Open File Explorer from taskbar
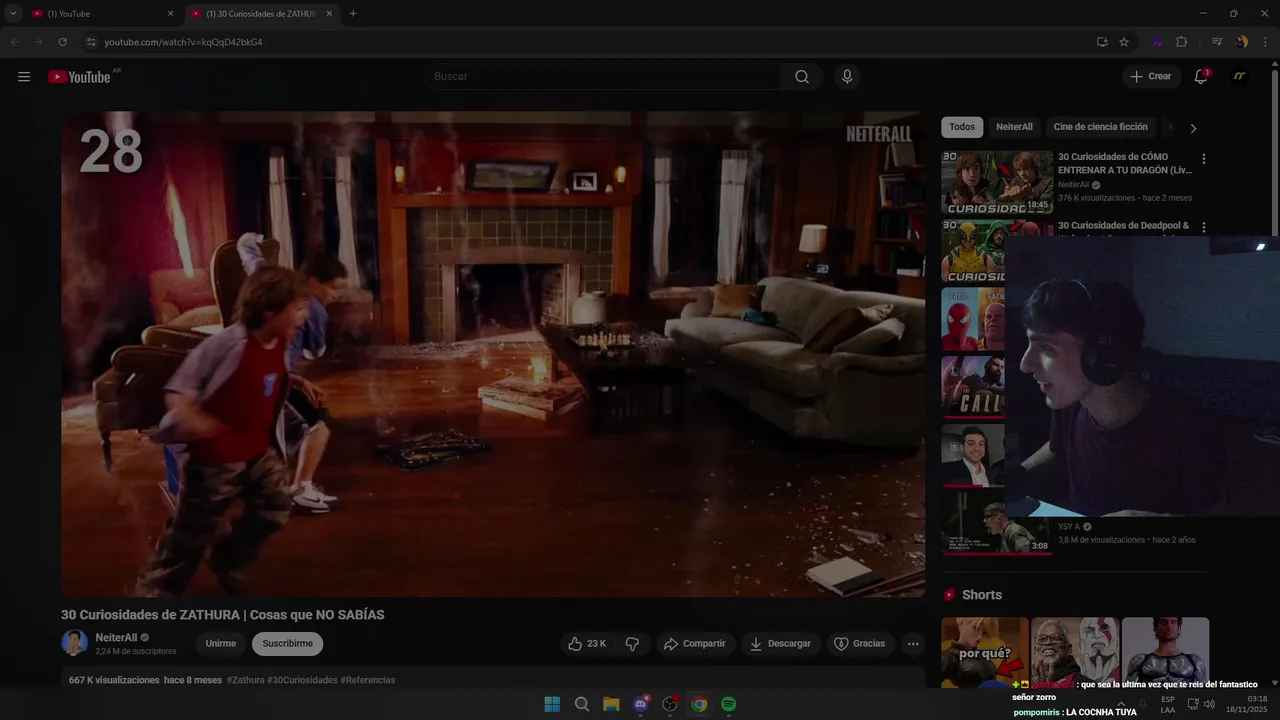 pos(611,704)
